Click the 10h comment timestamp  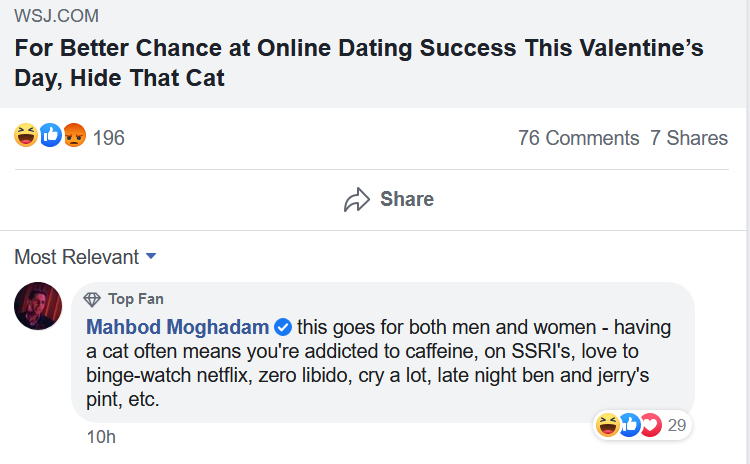(x=101, y=437)
